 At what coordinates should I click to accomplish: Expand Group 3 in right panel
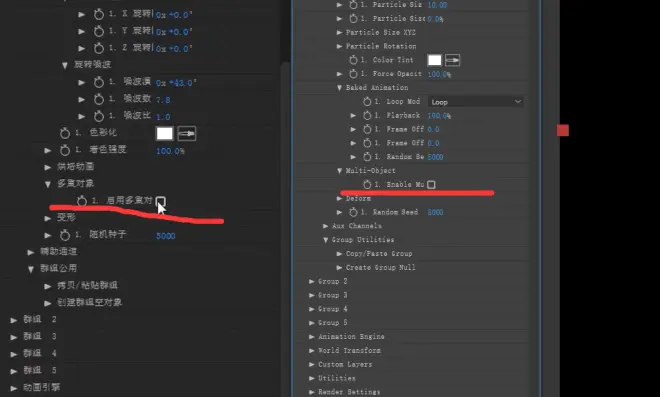(x=311, y=295)
